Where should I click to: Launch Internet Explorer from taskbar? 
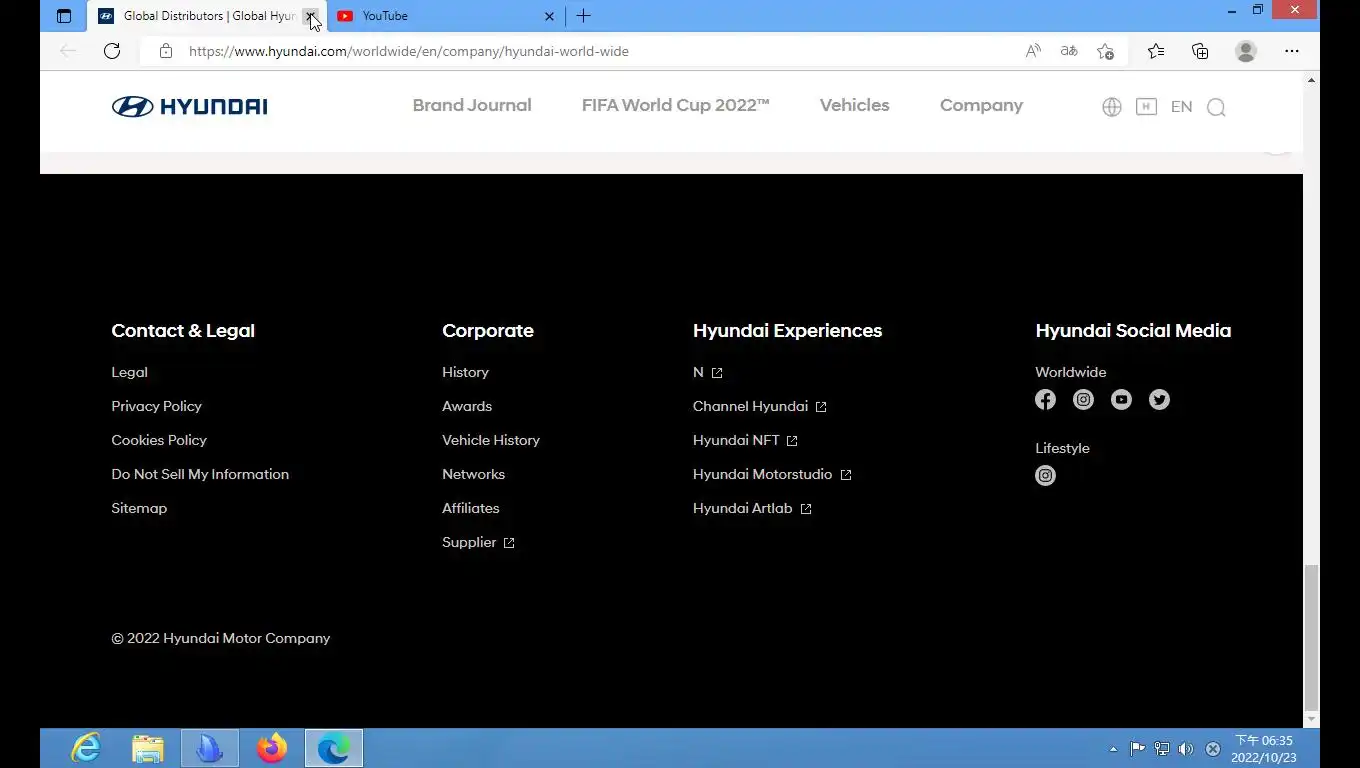click(x=86, y=748)
